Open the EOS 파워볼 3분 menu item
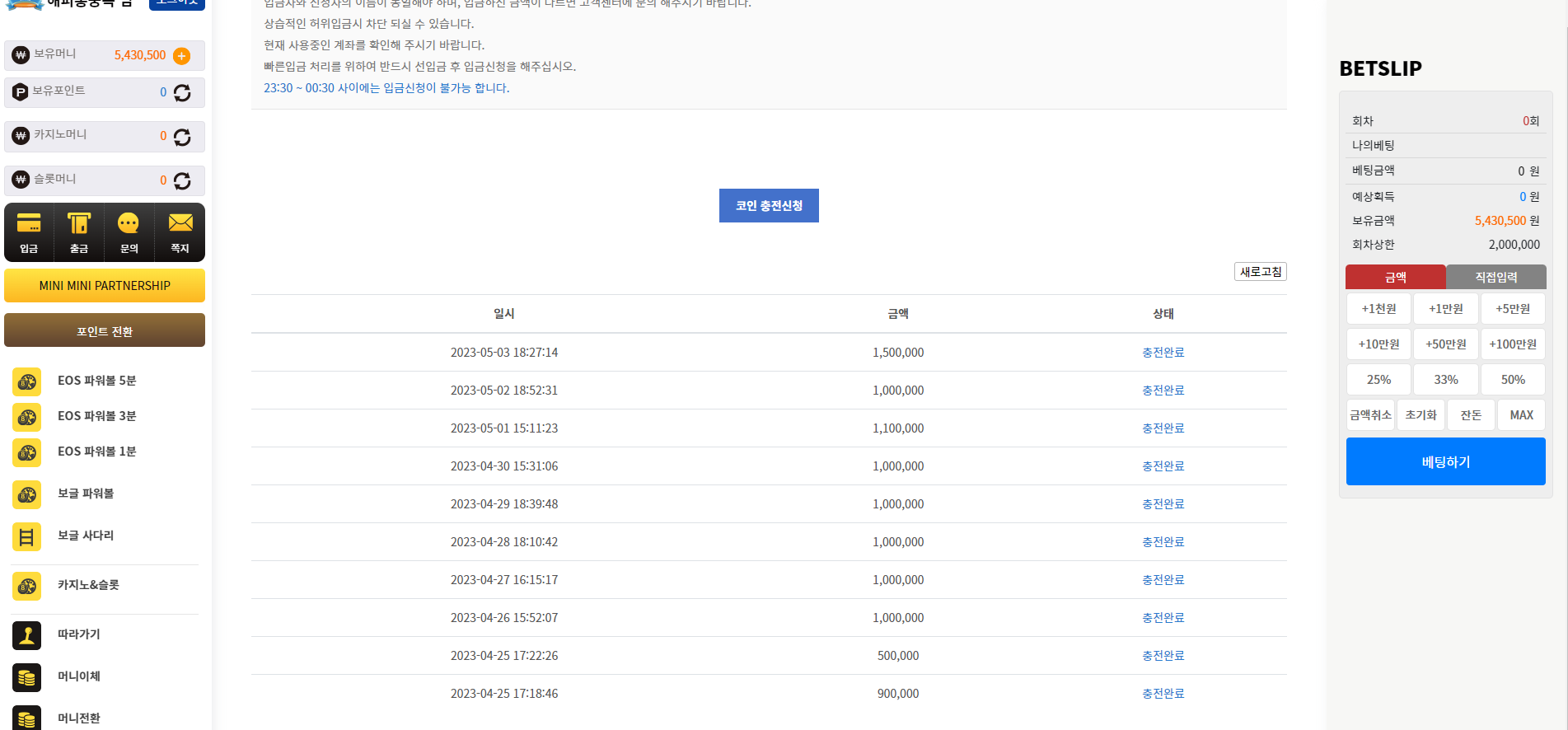The height and width of the screenshot is (730, 1568). pos(97,416)
